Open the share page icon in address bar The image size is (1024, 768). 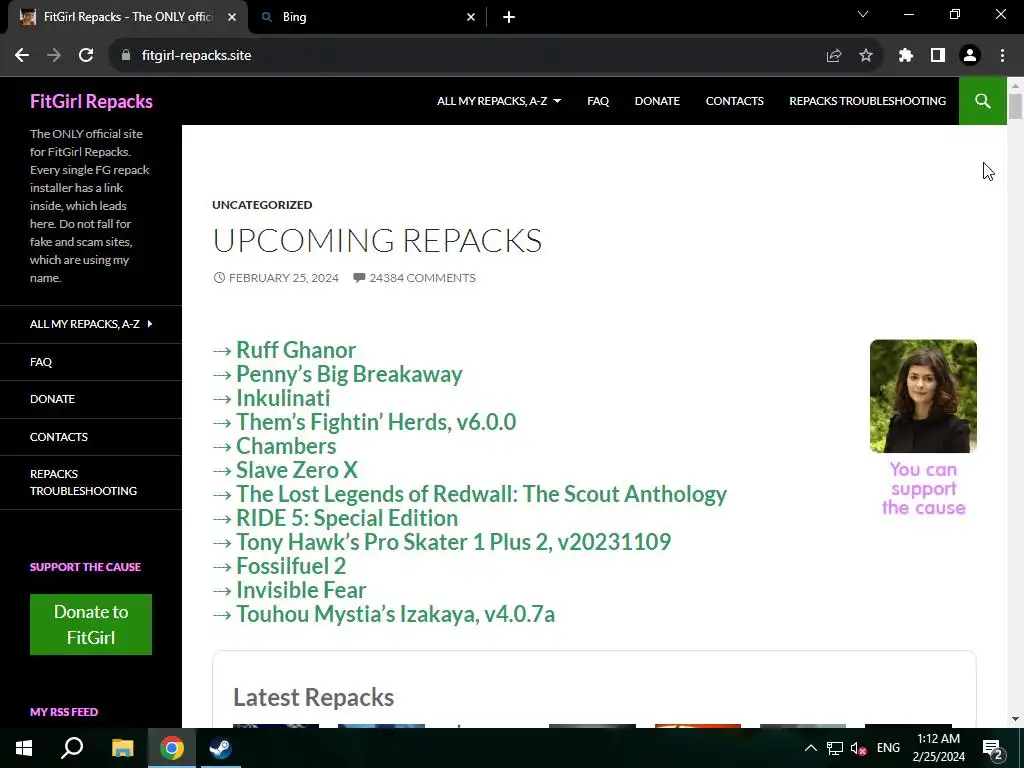834,56
